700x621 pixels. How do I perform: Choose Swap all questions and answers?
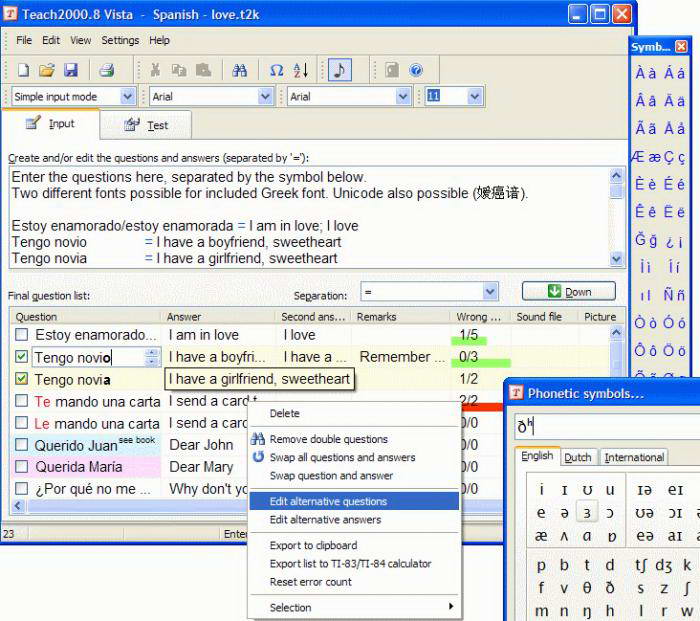pyautogui.click(x=354, y=457)
